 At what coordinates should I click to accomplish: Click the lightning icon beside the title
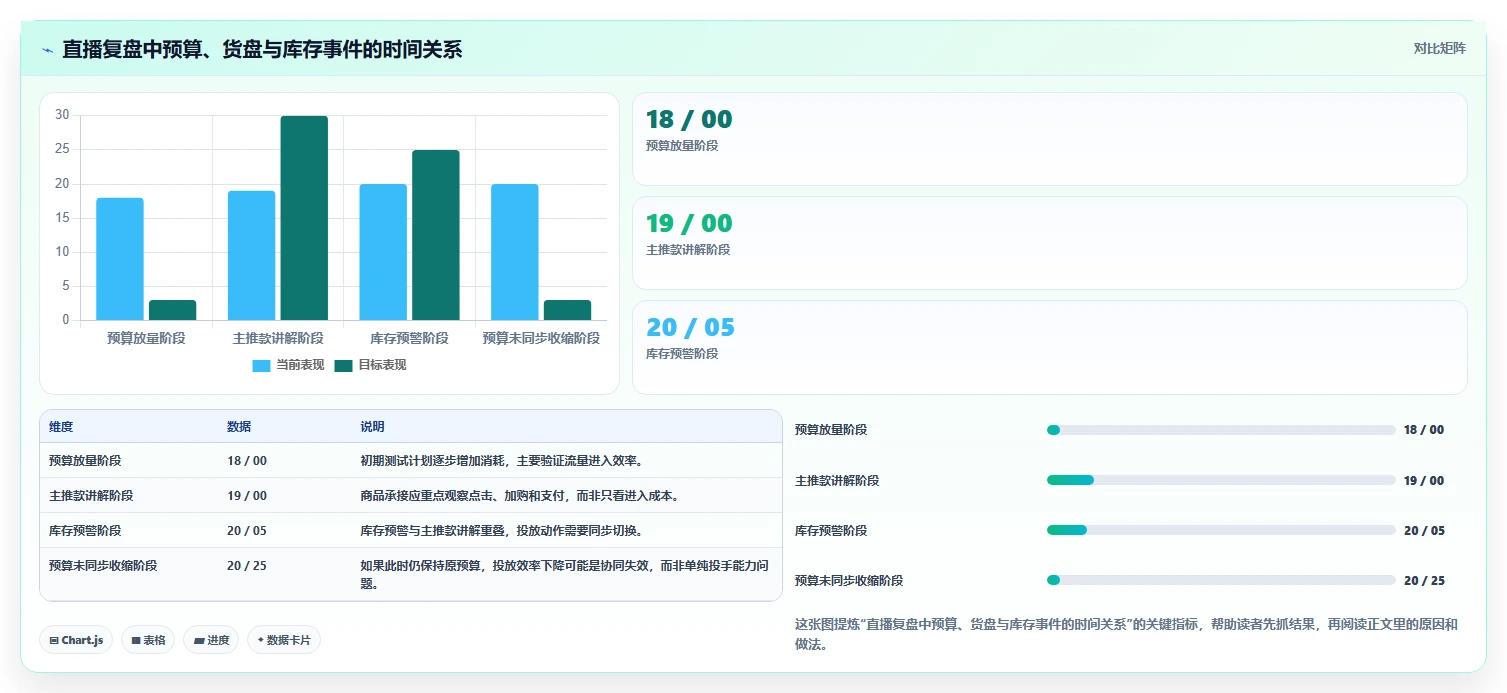48,50
